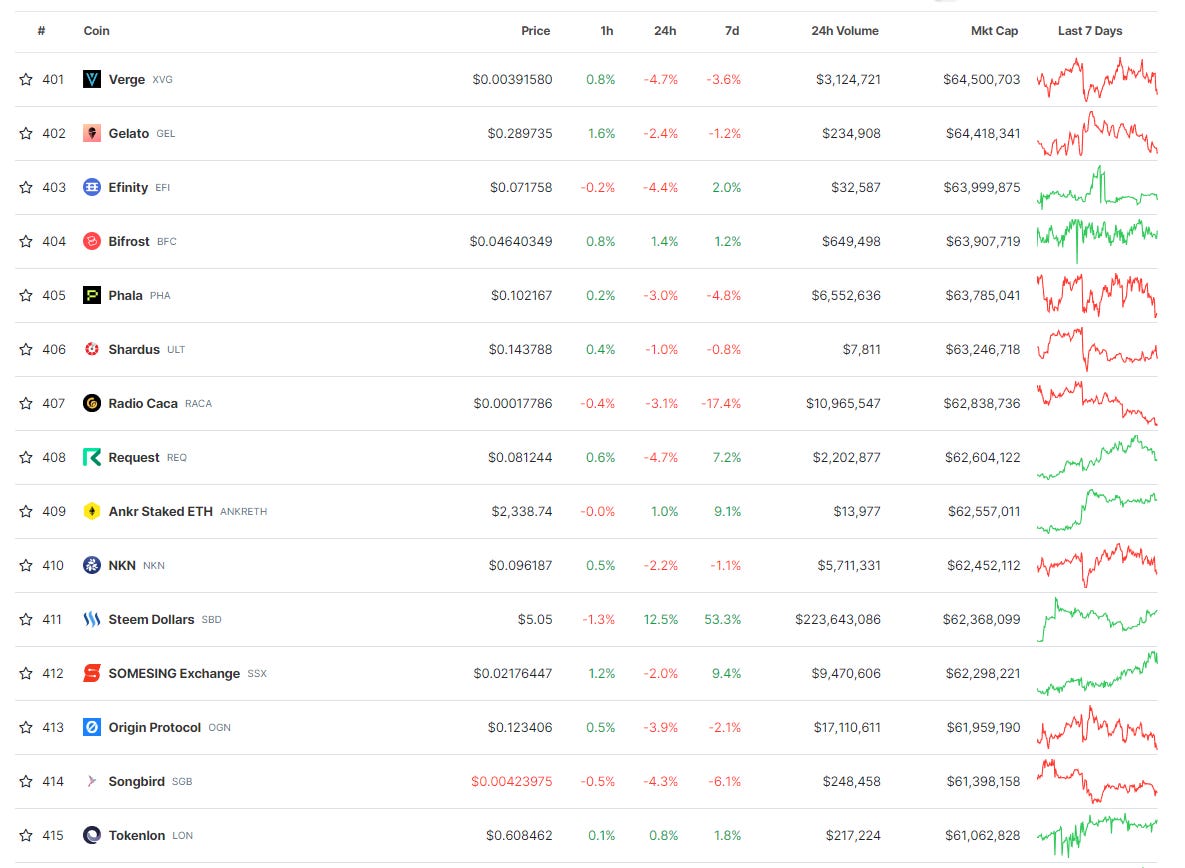This screenshot has width=1185, height=868.
Task: Click the PHA ticker label
Action: (x=160, y=296)
